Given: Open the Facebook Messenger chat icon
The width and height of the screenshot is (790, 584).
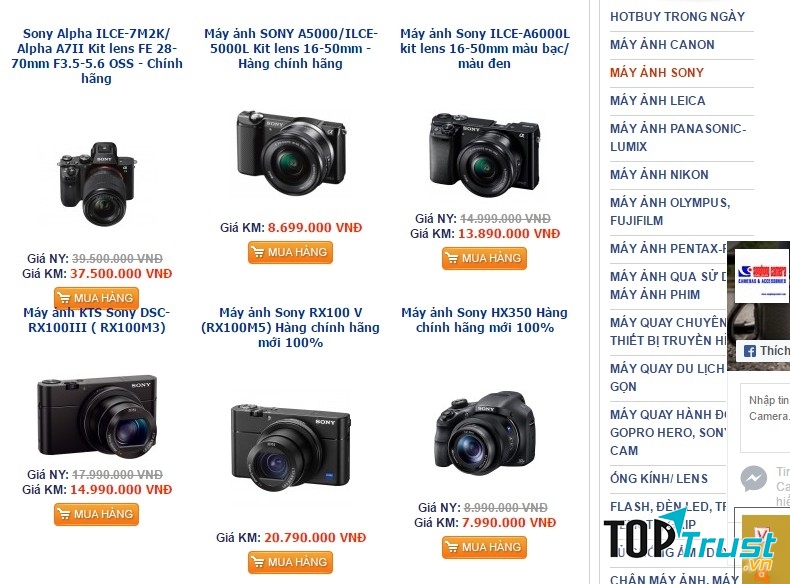Looking at the screenshot, I should pos(753,478).
